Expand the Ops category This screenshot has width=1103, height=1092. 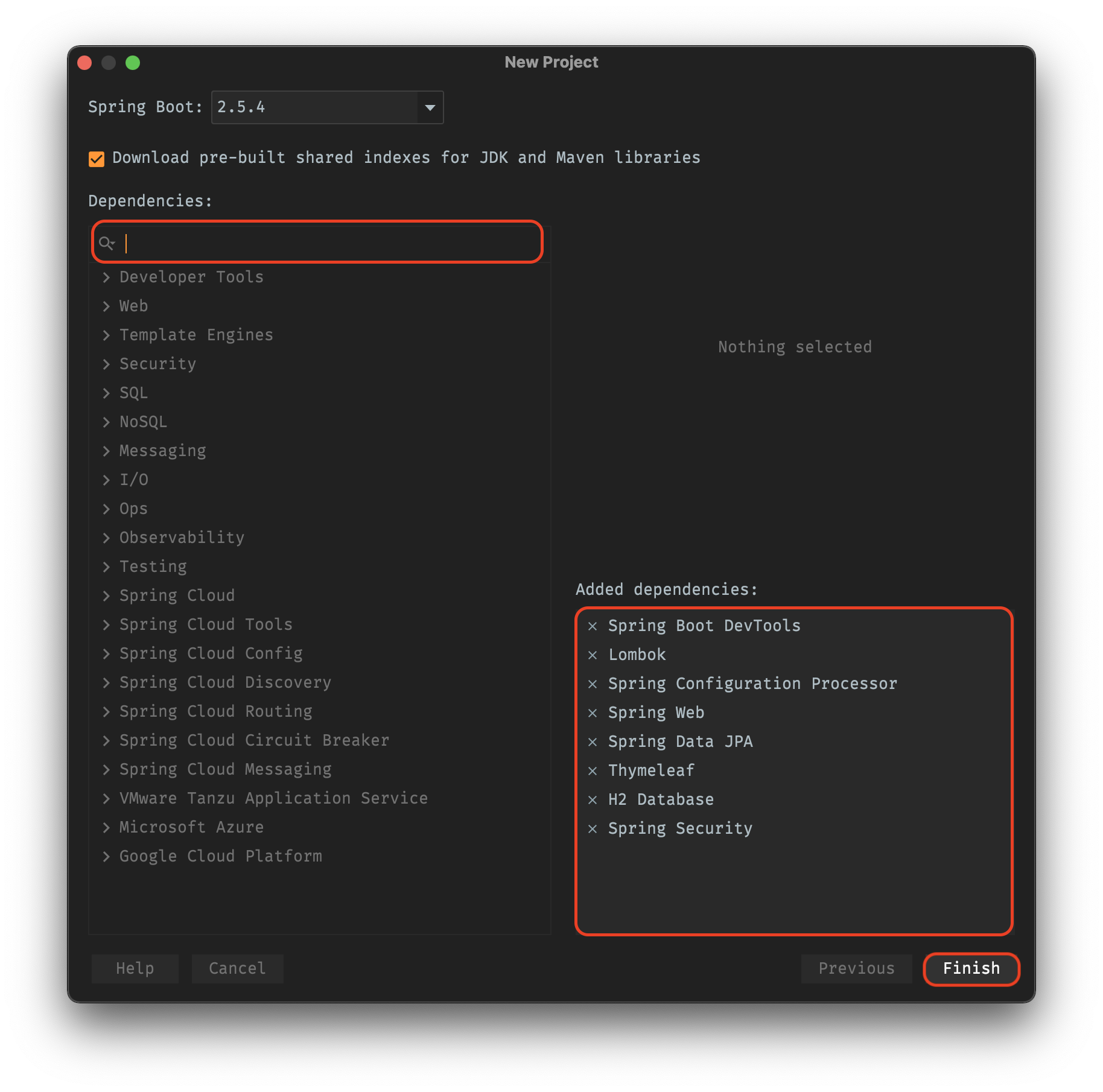pyautogui.click(x=106, y=509)
